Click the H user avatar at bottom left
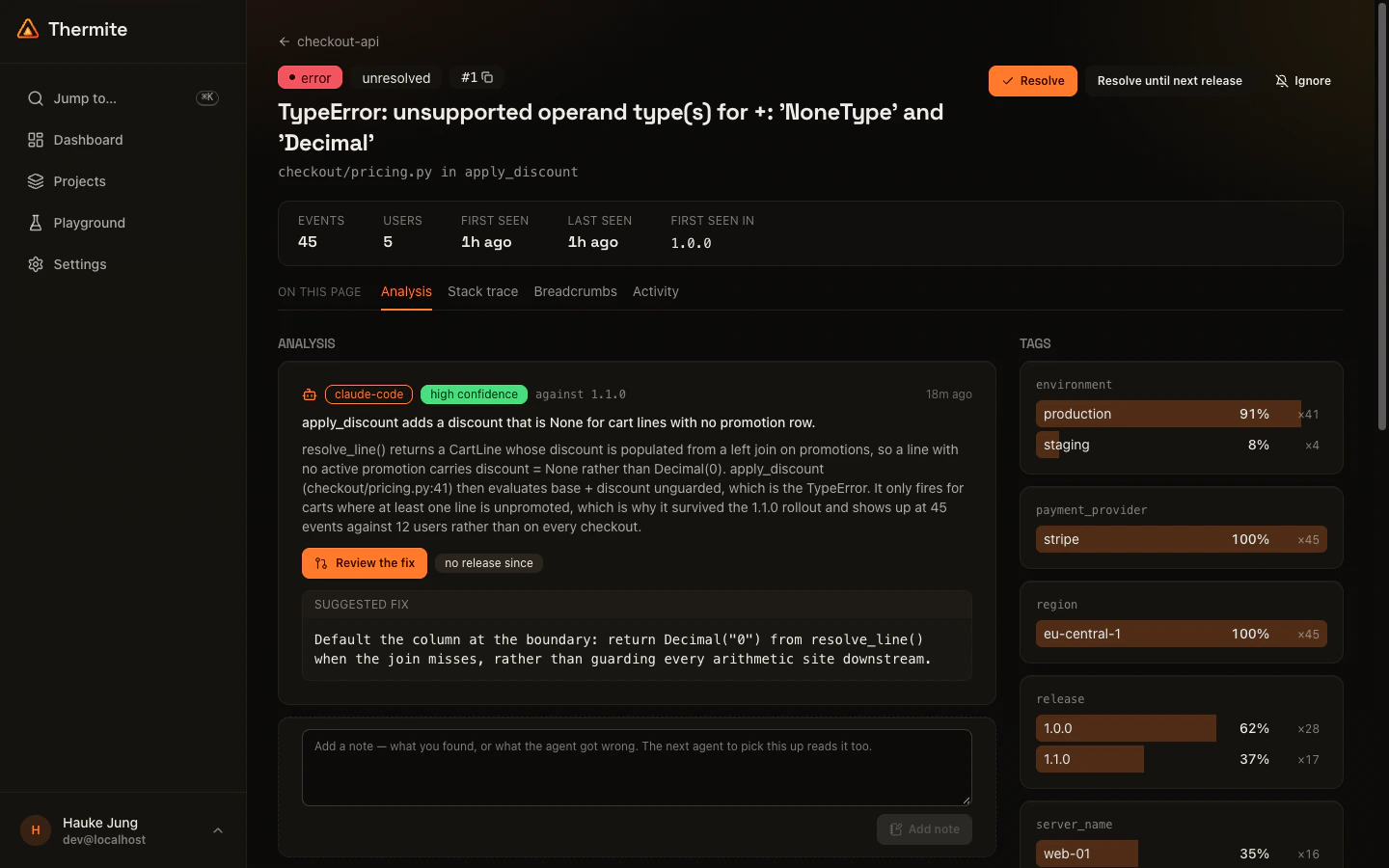 click(x=36, y=830)
